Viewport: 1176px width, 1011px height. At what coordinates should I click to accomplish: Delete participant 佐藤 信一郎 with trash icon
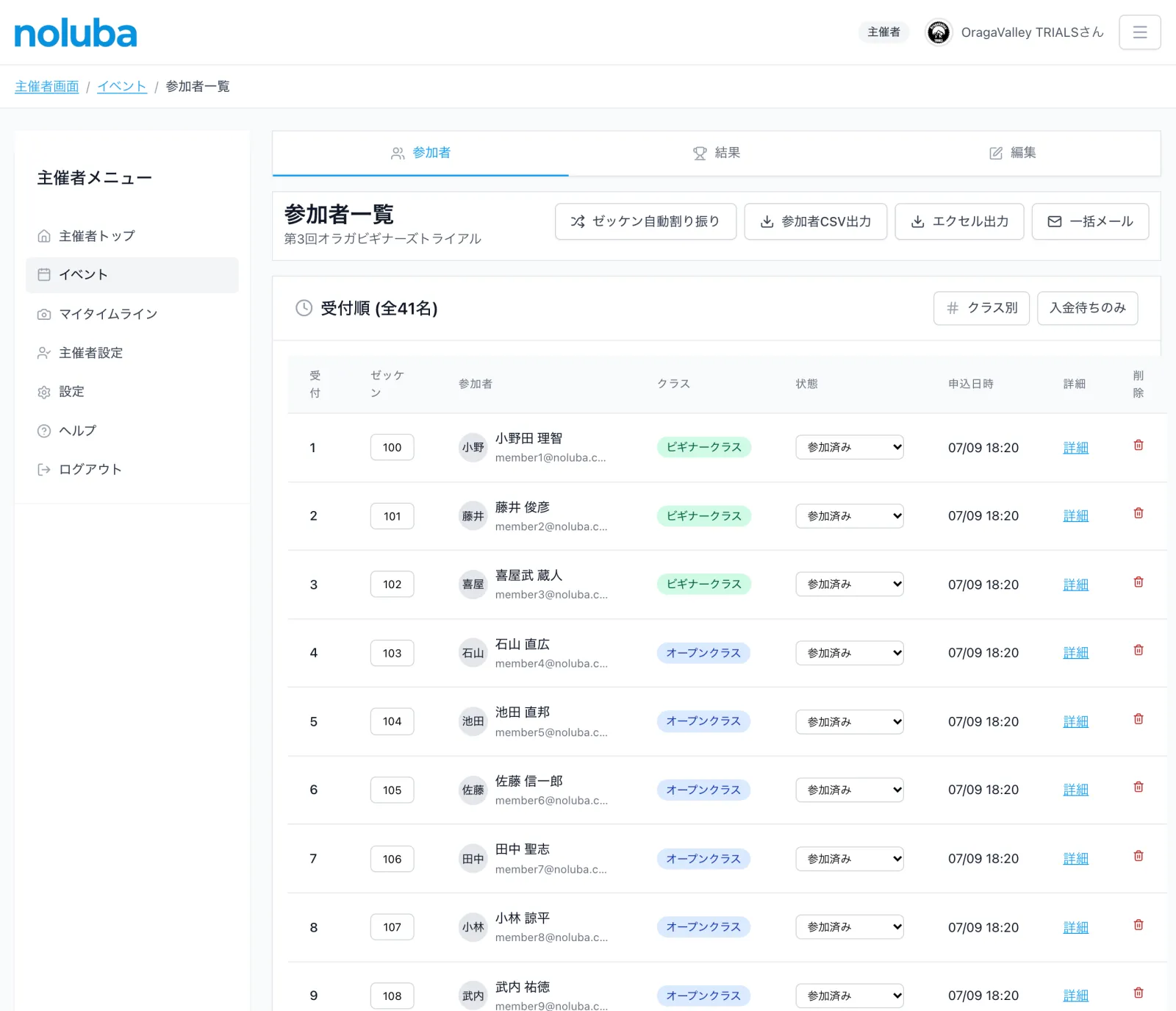(1138, 787)
